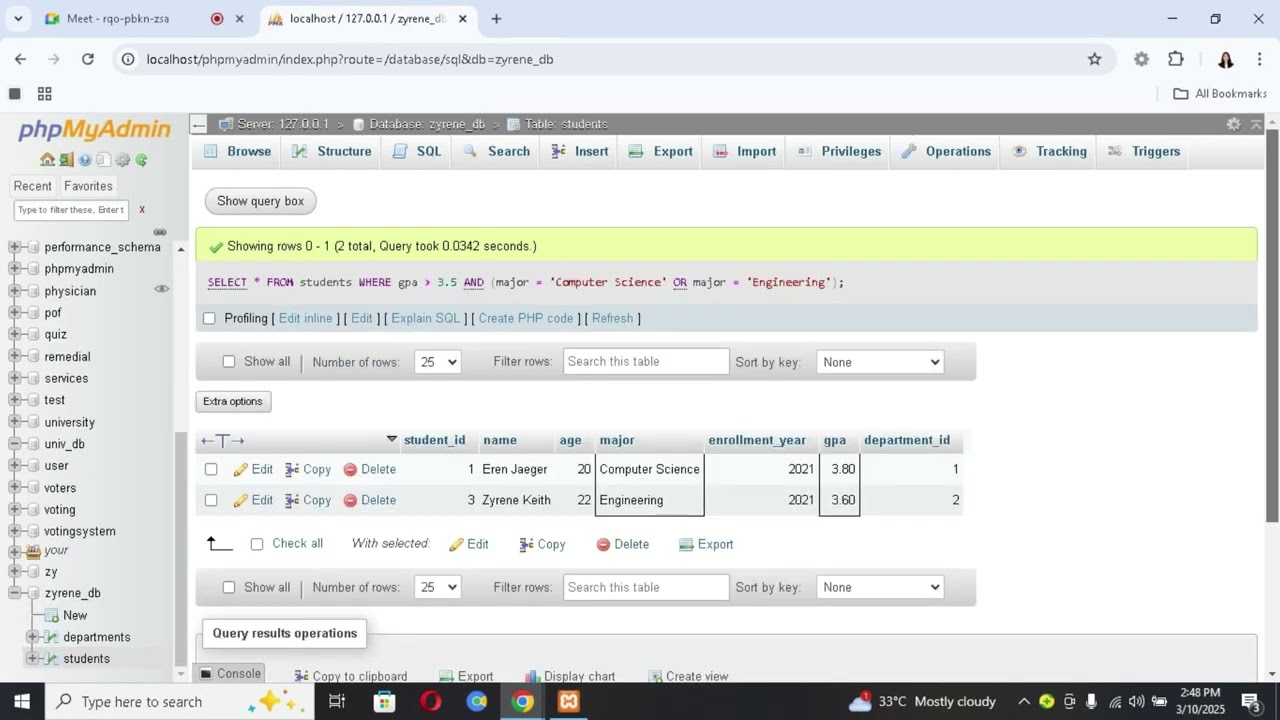Click the Explain SQL link
The height and width of the screenshot is (720, 1280).
[426, 319]
